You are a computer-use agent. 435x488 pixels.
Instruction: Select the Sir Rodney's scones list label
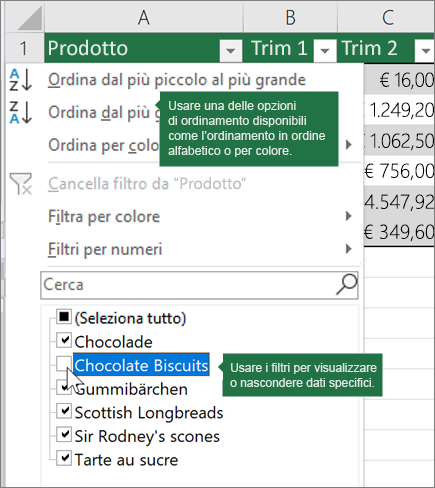click(147, 436)
